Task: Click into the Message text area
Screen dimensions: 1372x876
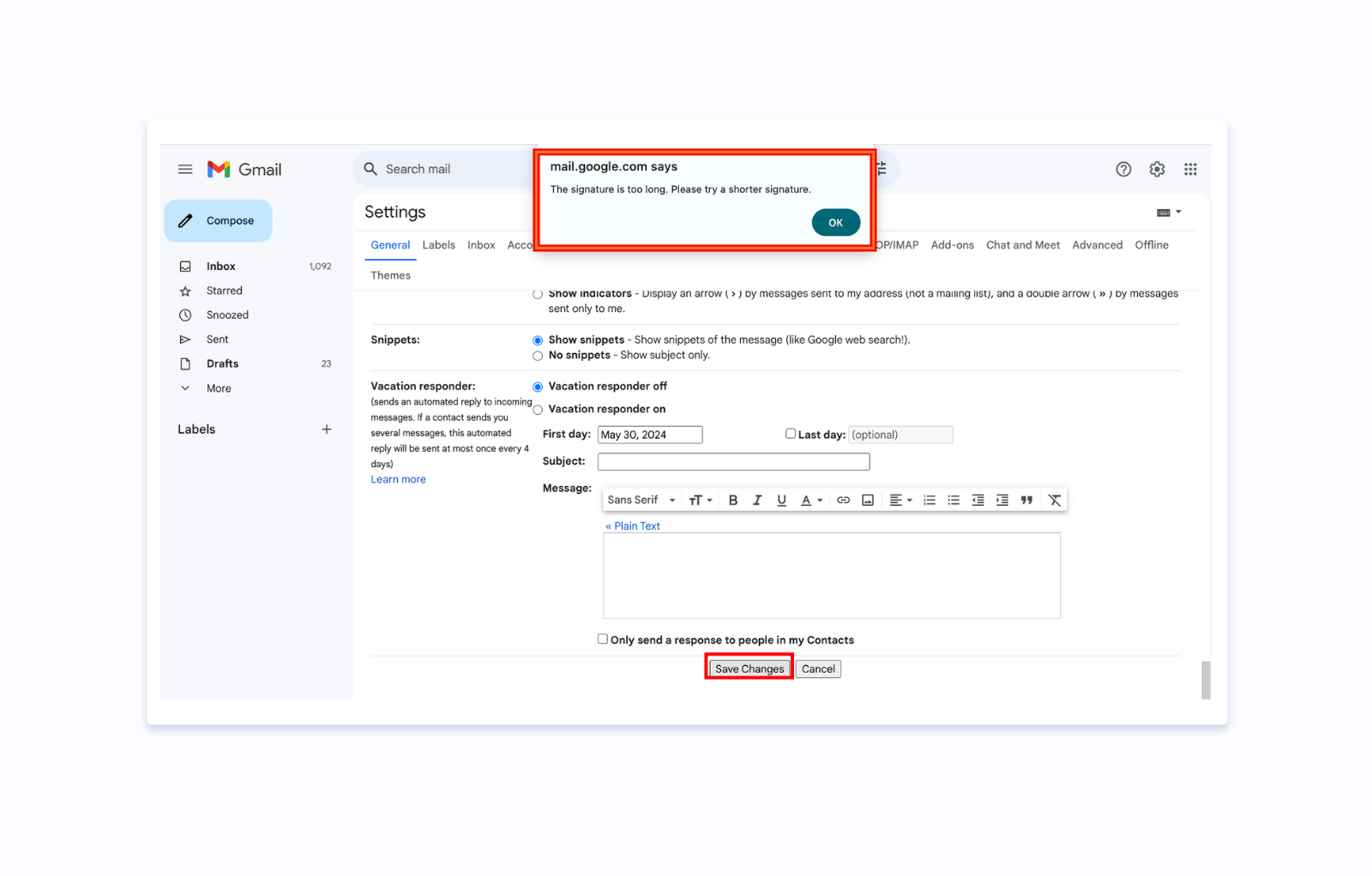Action: coord(832,576)
